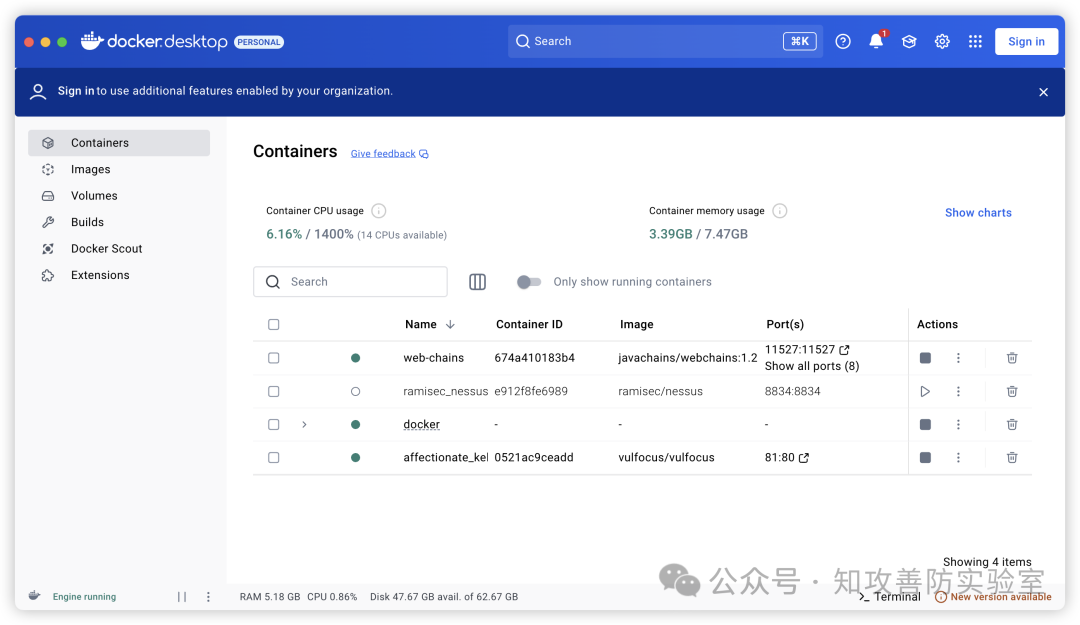Image resolution: width=1080 pixels, height=625 pixels.
Task: Click the whale icon in status bar
Action: tap(34, 596)
